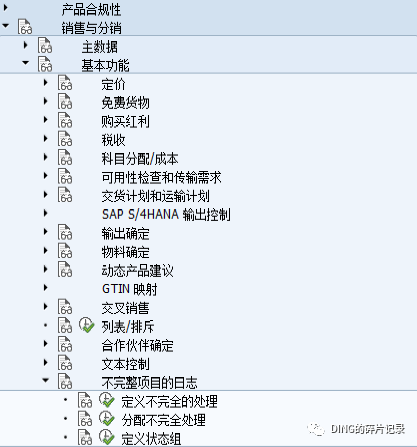417x447 pixels.
Task: Select 不完整项目的日志 entry text
Action: click(149, 383)
